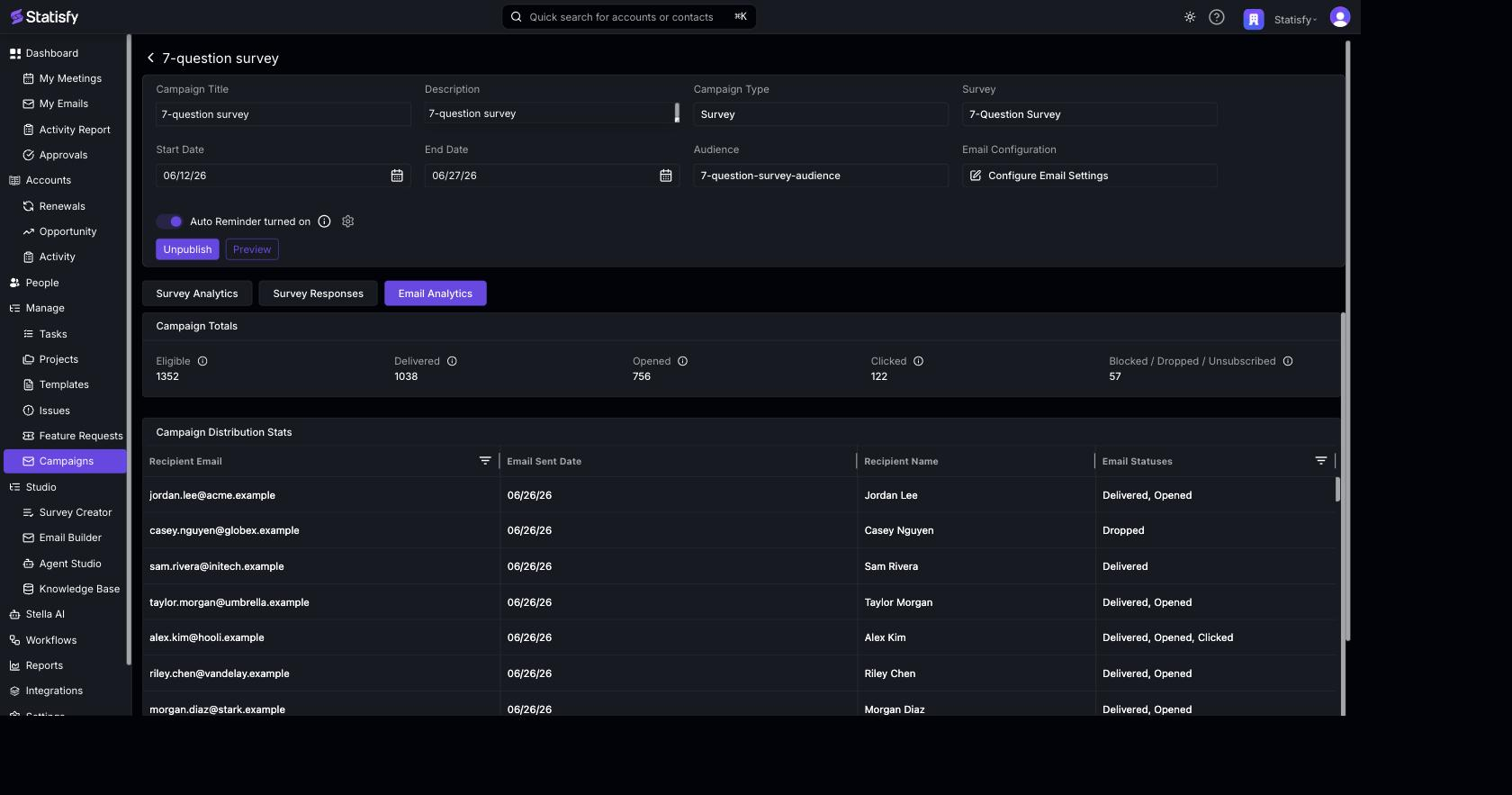Focus the quick search box
This screenshot has height=795, width=1512.
click(629, 16)
